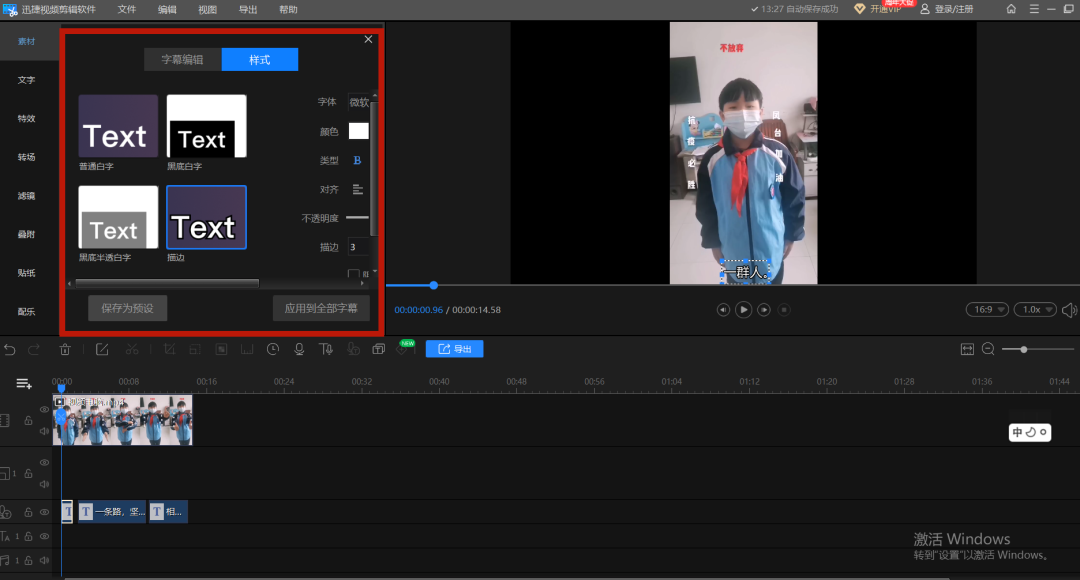Screen dimensions: 1080x580
Task: Open the hamburger menu in title bar
Action: 1034,9
